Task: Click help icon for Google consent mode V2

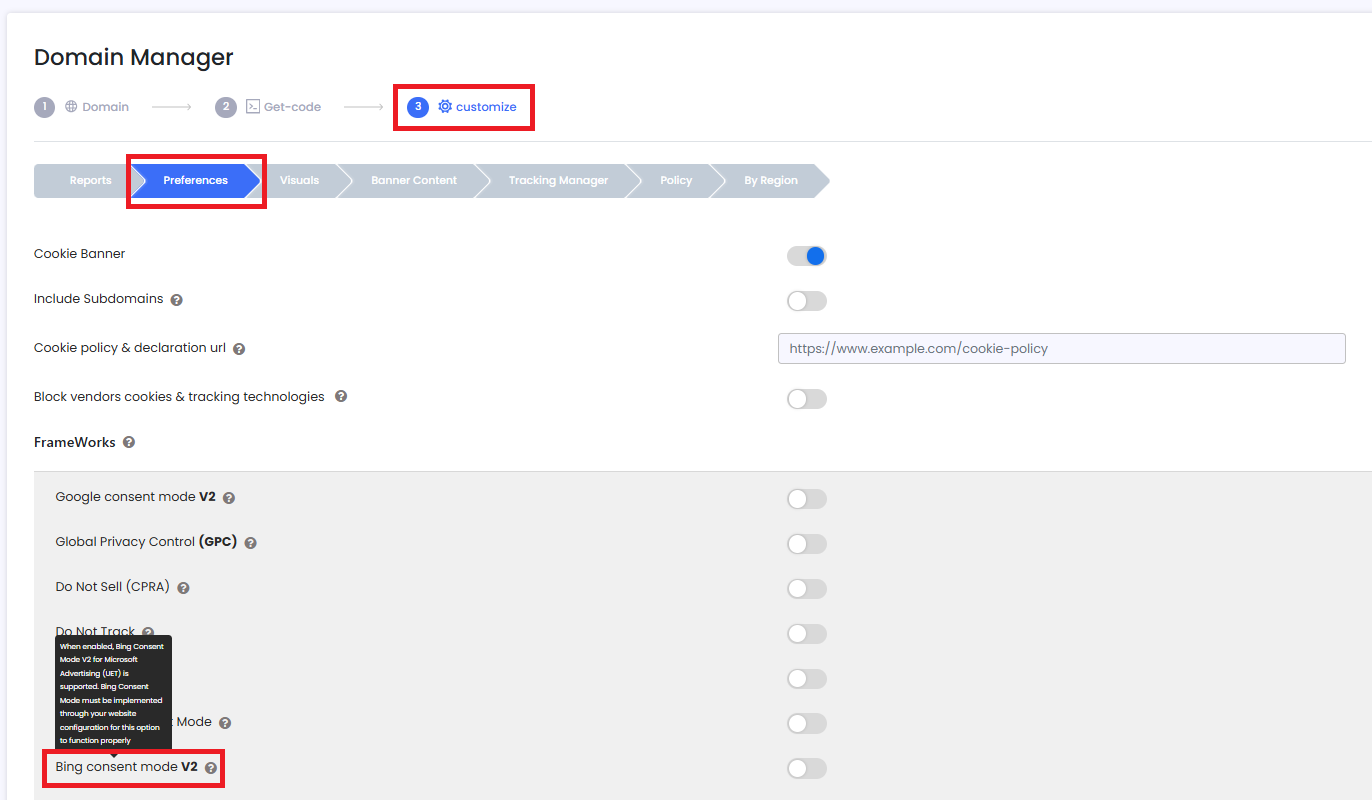Action: 229,498
